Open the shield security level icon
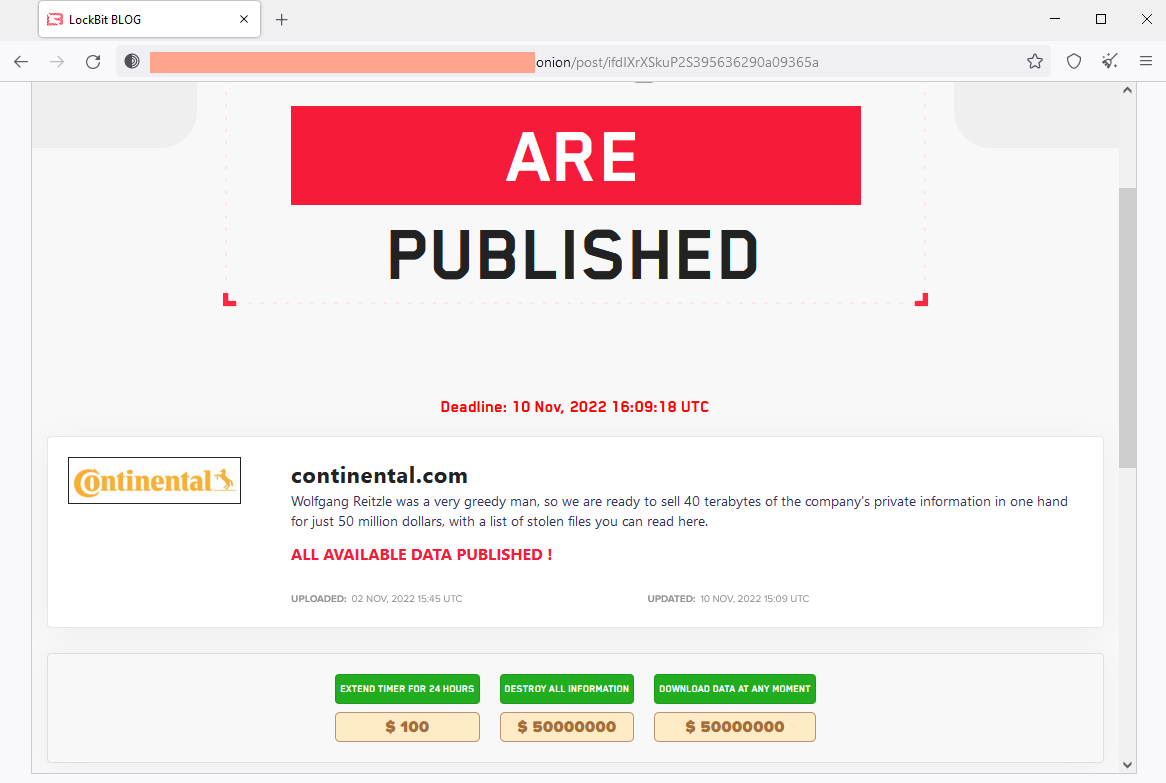 (1074, 62)
